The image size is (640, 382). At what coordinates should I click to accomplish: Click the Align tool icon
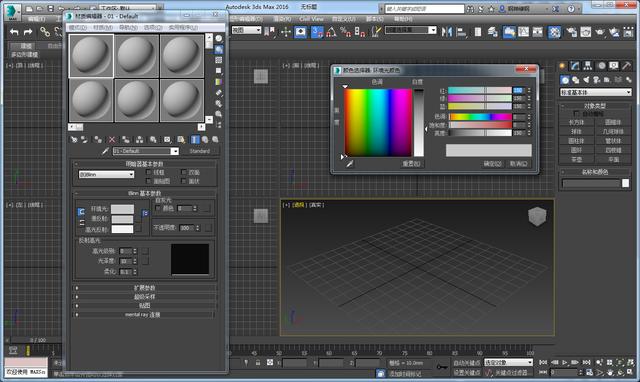click(461, 32)
